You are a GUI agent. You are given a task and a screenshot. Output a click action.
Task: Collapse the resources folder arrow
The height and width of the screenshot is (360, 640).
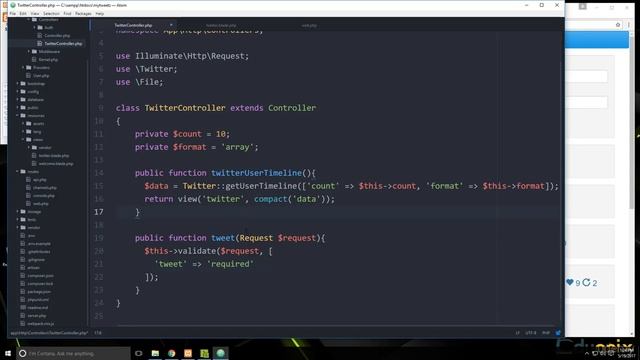(18, 116)
